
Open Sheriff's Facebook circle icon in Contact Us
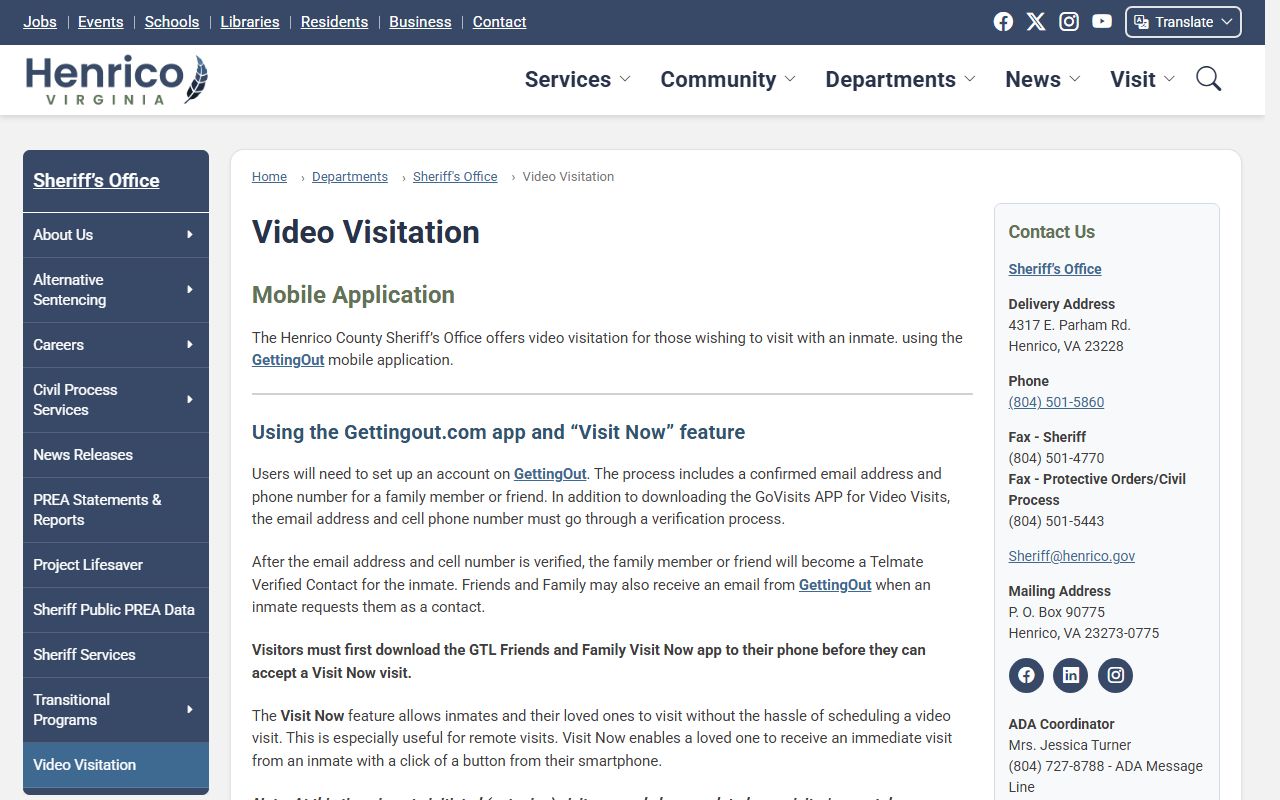point(1026,675)
